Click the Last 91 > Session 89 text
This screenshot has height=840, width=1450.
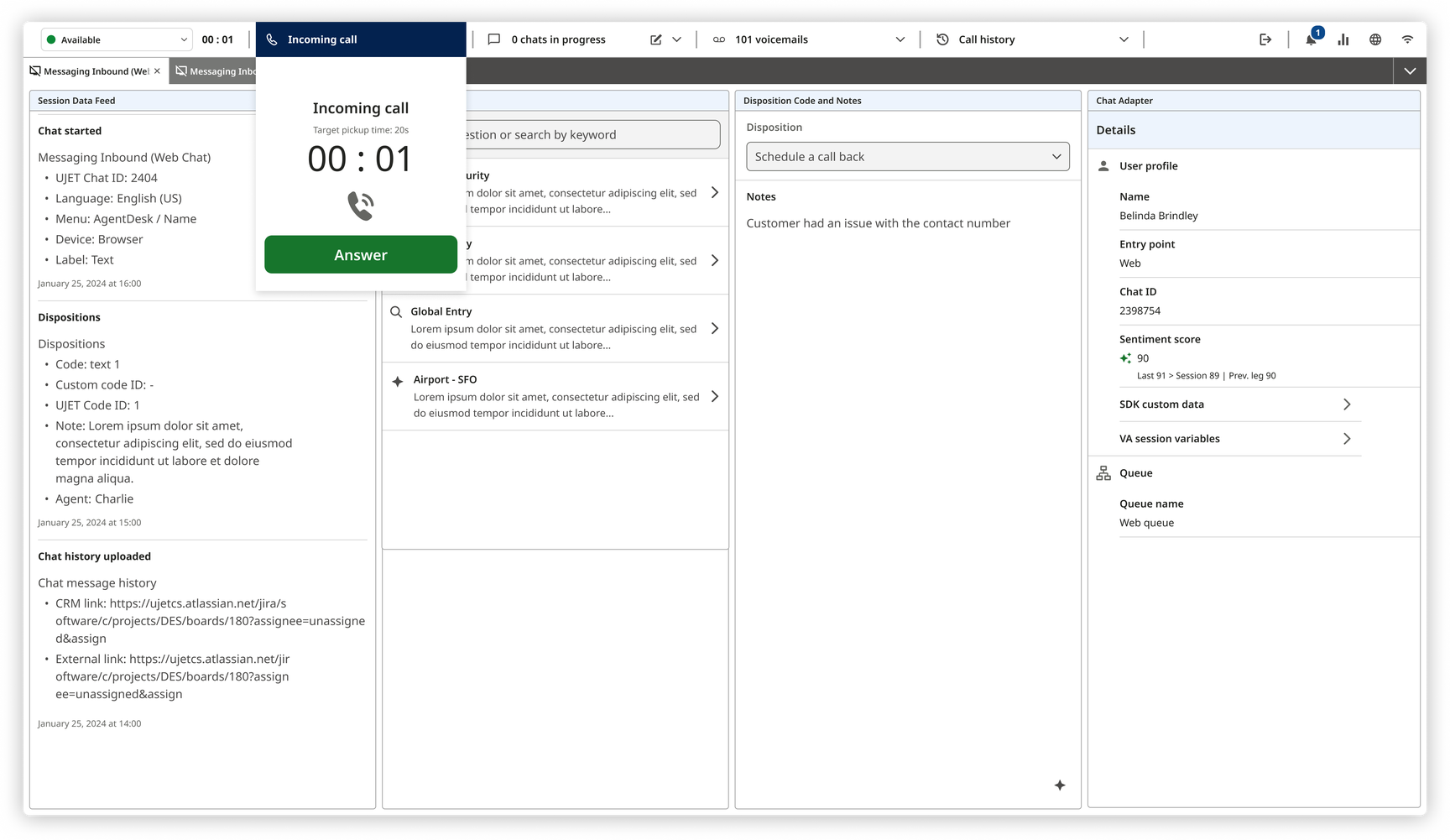point(1178,376)
